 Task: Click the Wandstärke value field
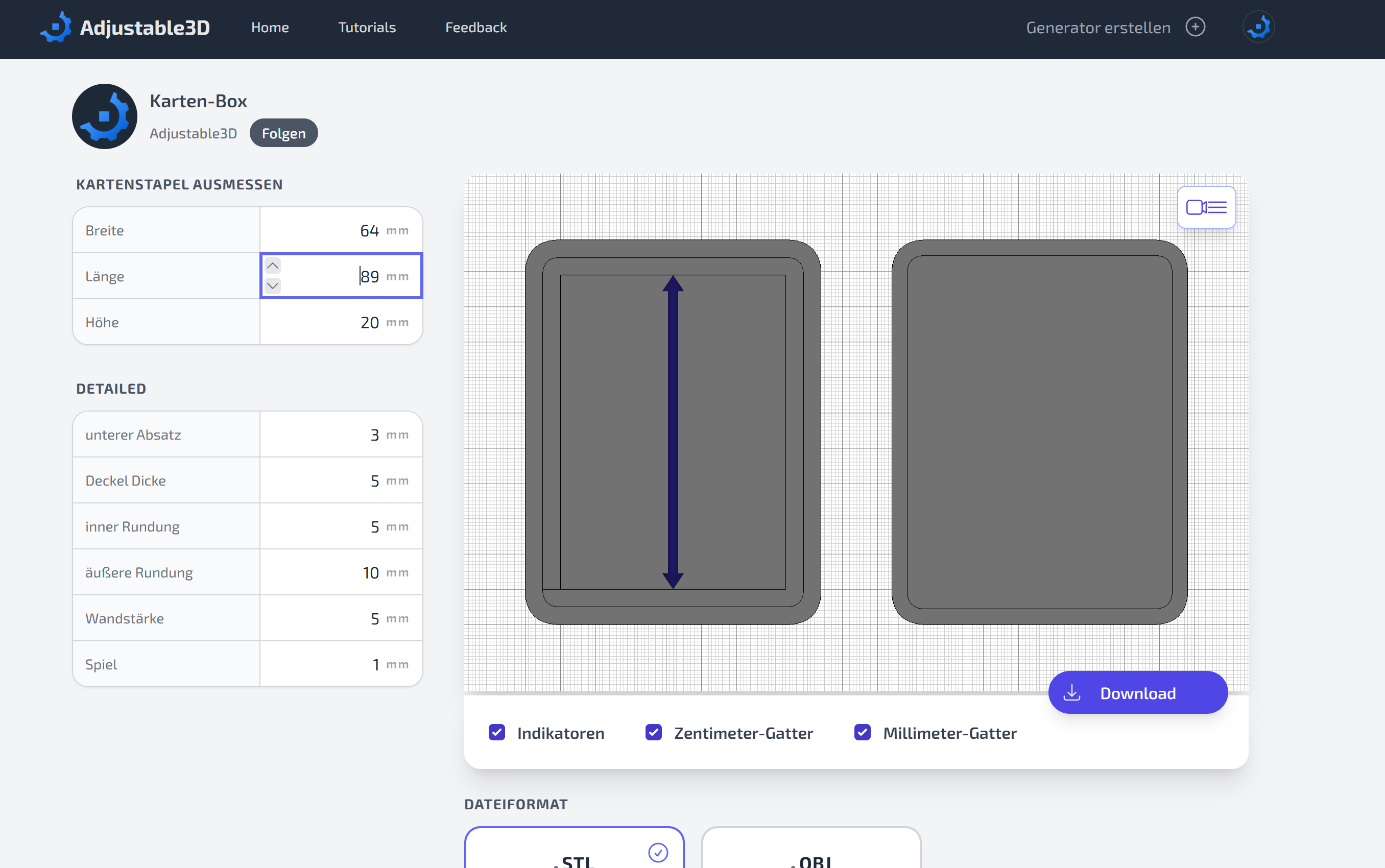pos(341,618)
